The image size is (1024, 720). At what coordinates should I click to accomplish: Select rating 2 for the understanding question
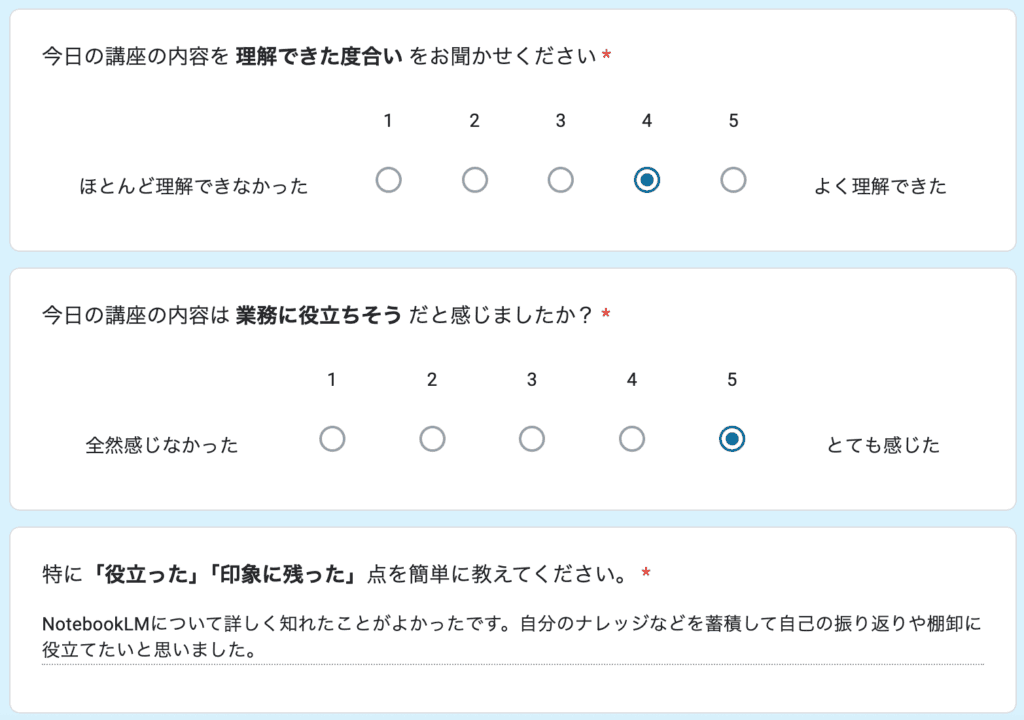(474, 180)
